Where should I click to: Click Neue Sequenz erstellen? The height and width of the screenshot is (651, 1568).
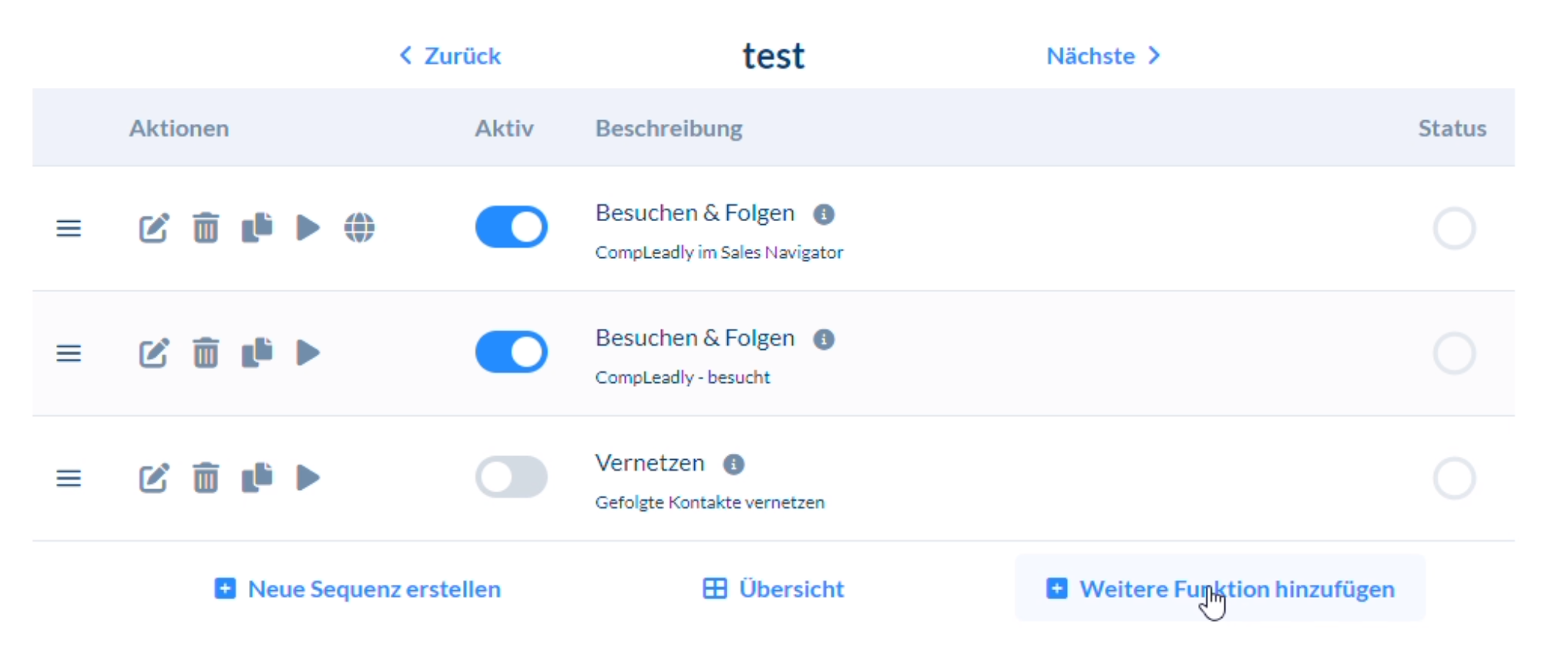[x=358, y=589]
